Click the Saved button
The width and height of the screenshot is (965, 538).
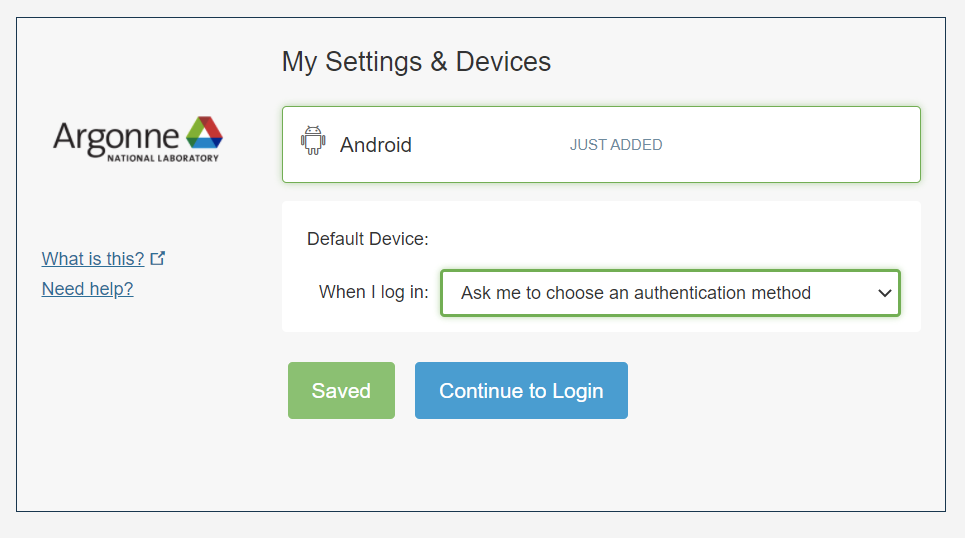coord(342,390)
